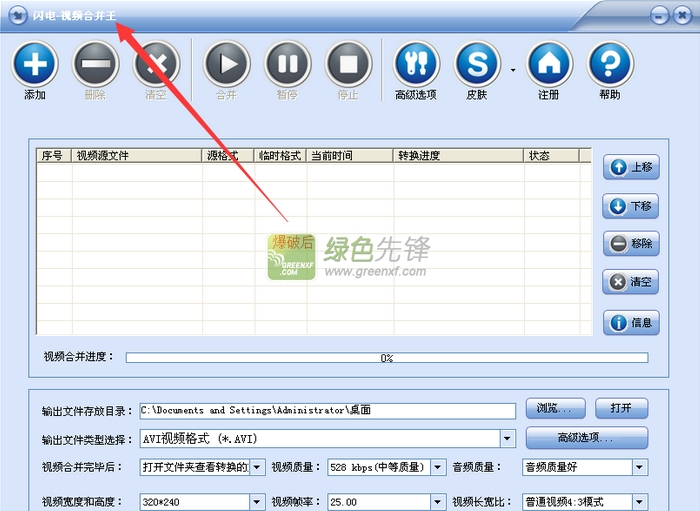This screenshot has width=700, height=511.
Task: Expand the 视频合并完毕后 dropdown
Action: tap(257, 467)
